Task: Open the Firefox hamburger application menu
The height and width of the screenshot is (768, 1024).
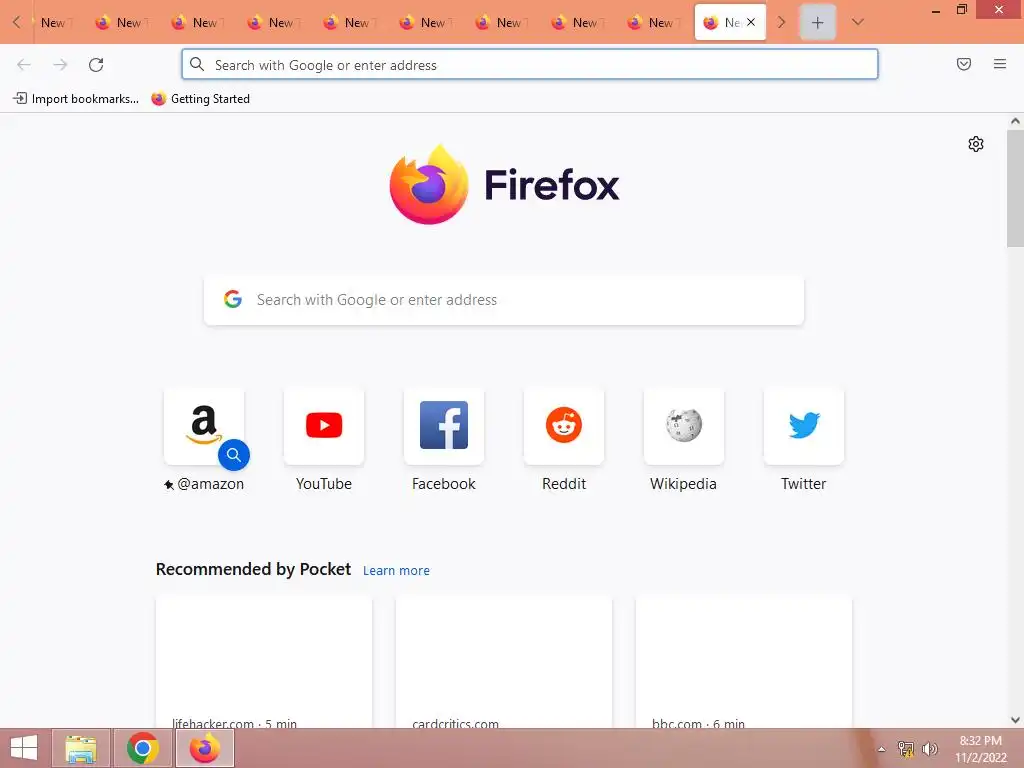Action: tap(1000, 64)
